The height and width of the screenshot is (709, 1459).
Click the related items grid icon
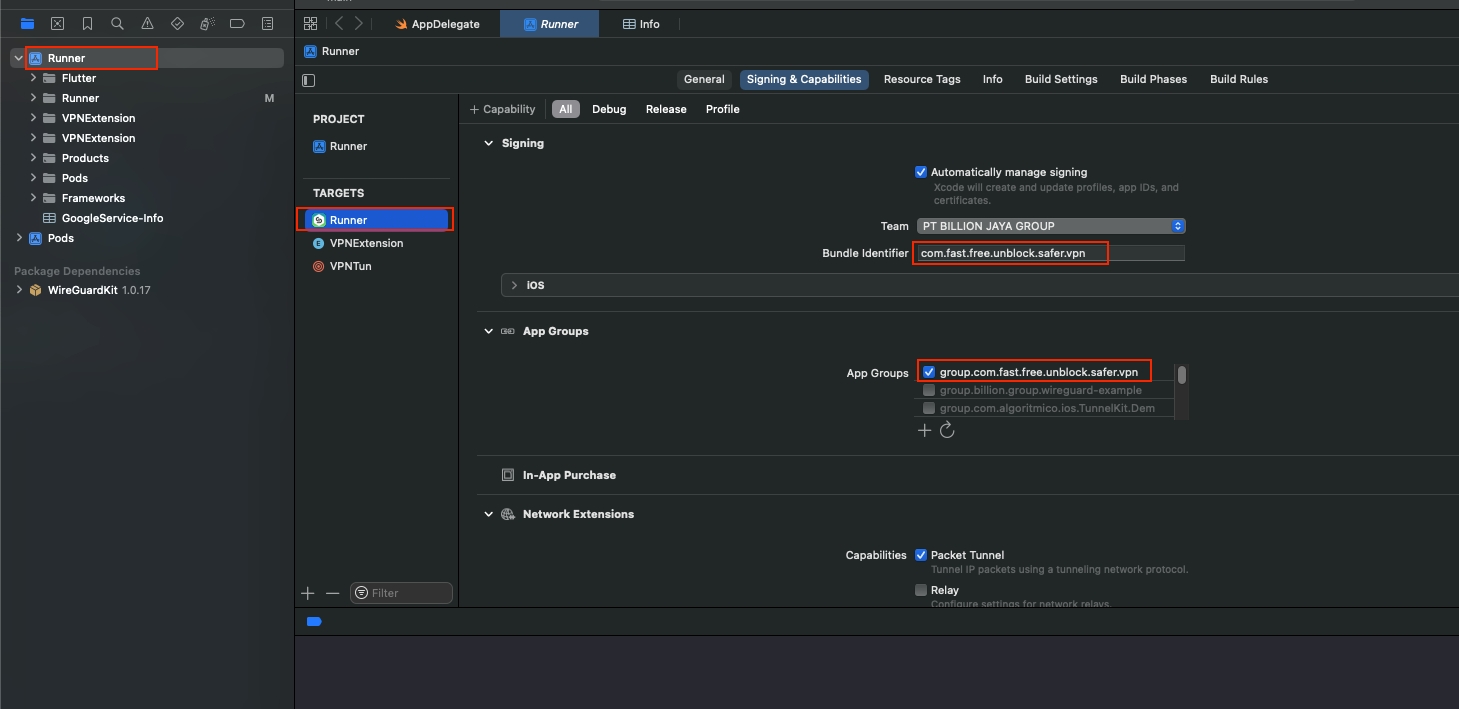pyautogui.click(x=310, y=24)
